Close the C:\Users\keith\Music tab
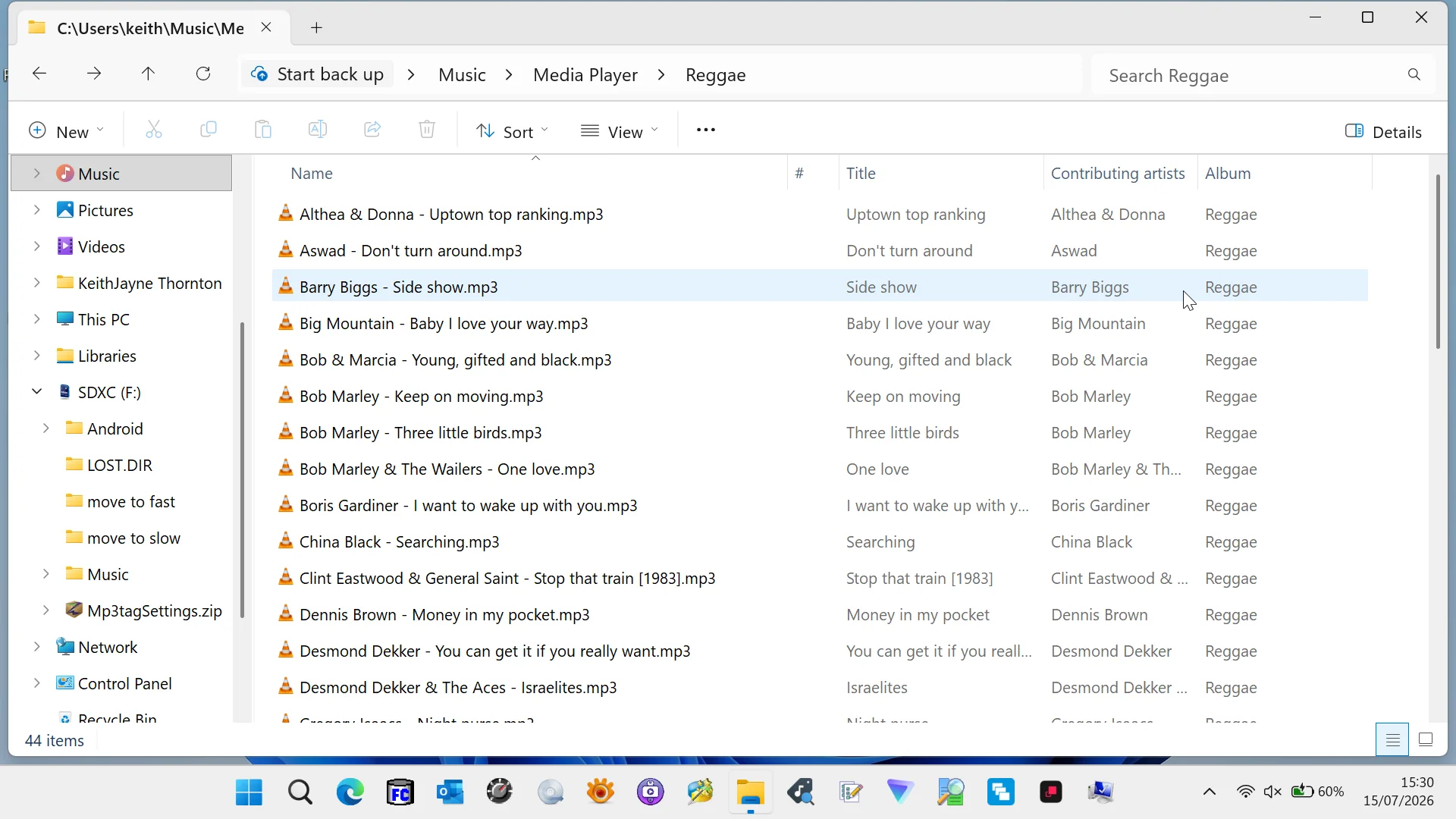This screenshot has height=819, width=1456. point(266,27)
